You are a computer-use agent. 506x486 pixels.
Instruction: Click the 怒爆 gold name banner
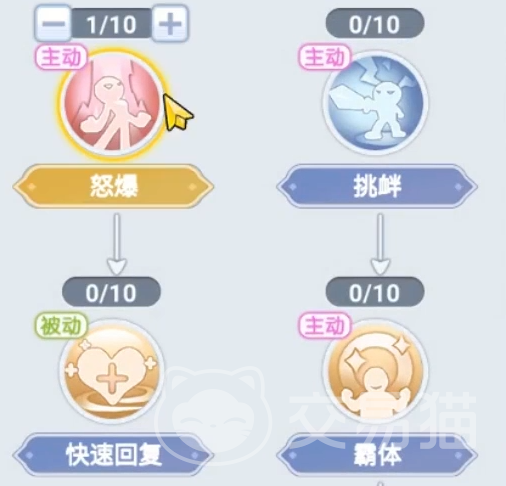[x=113, y=186]
